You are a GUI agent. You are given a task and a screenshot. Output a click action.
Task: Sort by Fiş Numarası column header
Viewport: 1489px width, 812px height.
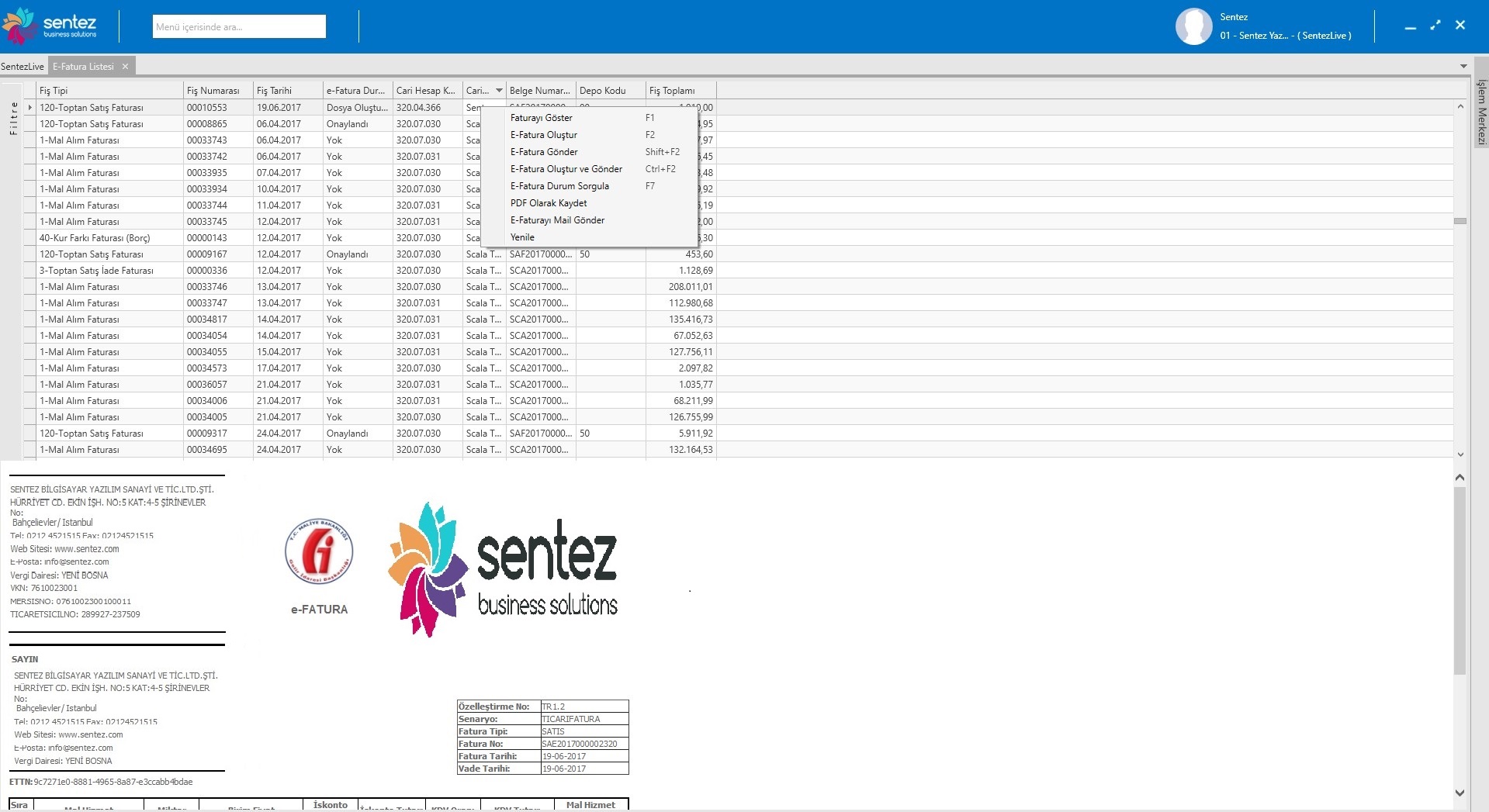[218, 91]
